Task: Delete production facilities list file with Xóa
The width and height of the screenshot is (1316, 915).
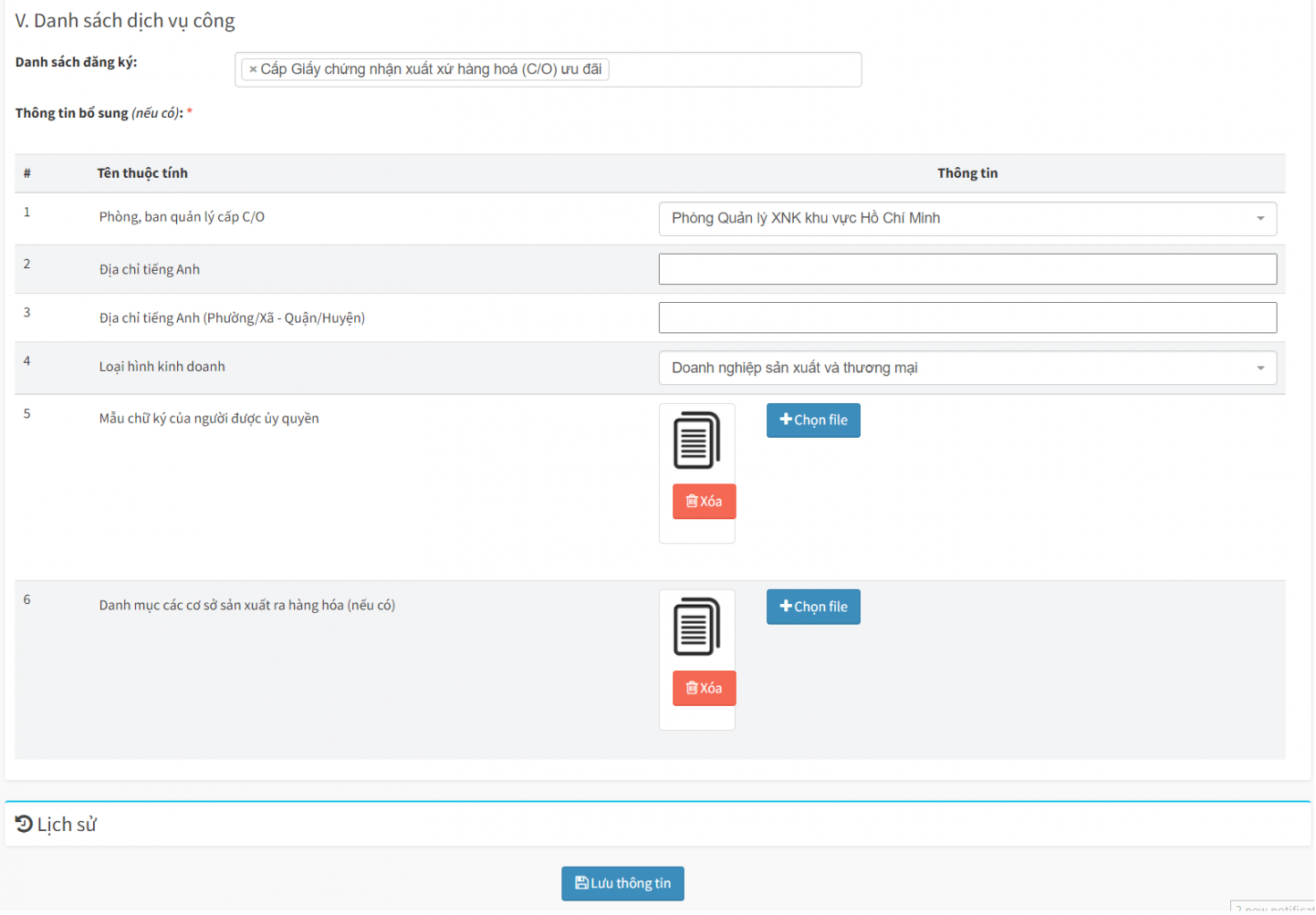Action: tap(704, 688)
